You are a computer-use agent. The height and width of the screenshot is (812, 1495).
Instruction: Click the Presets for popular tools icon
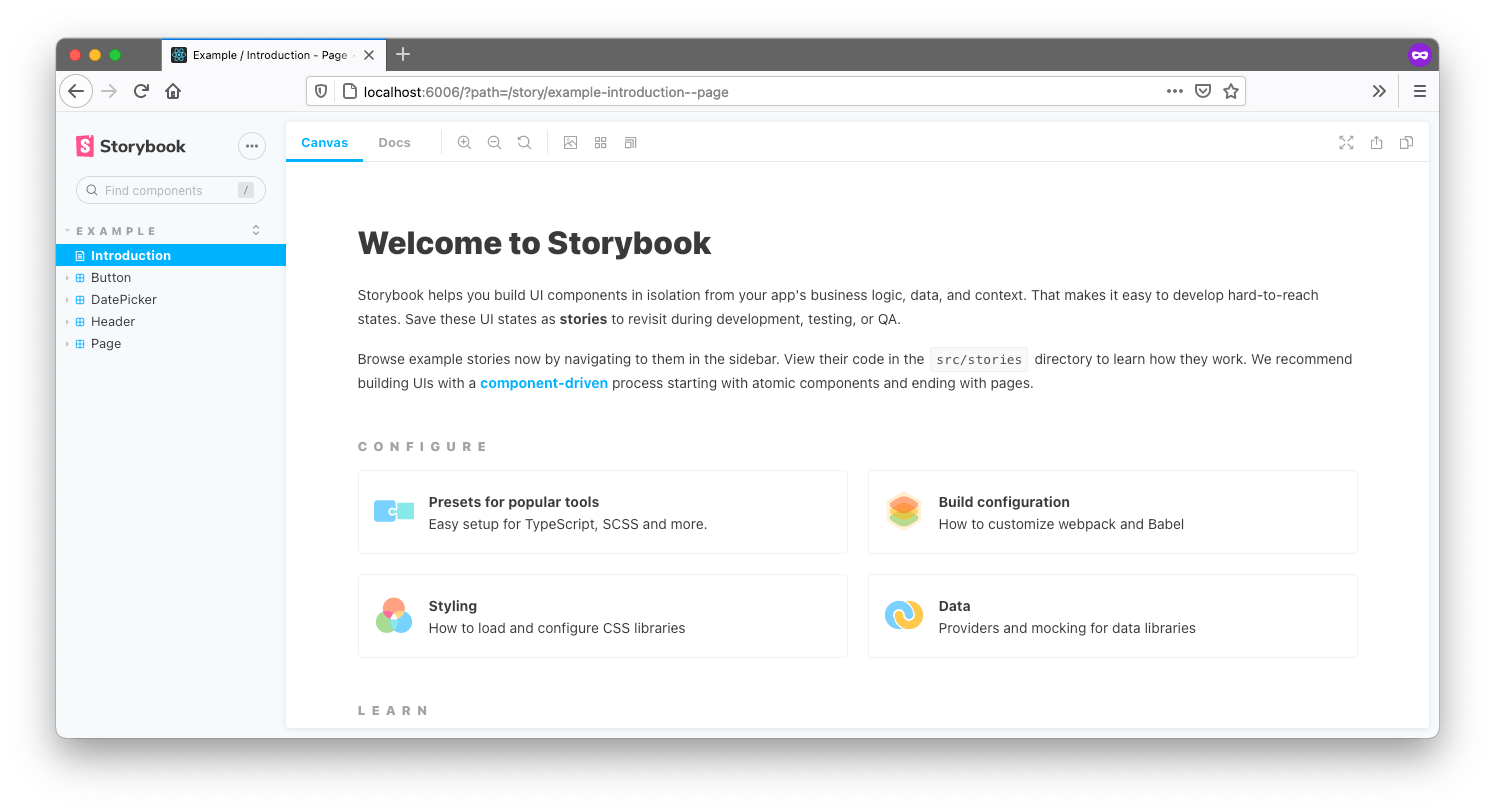click(394, 511)
